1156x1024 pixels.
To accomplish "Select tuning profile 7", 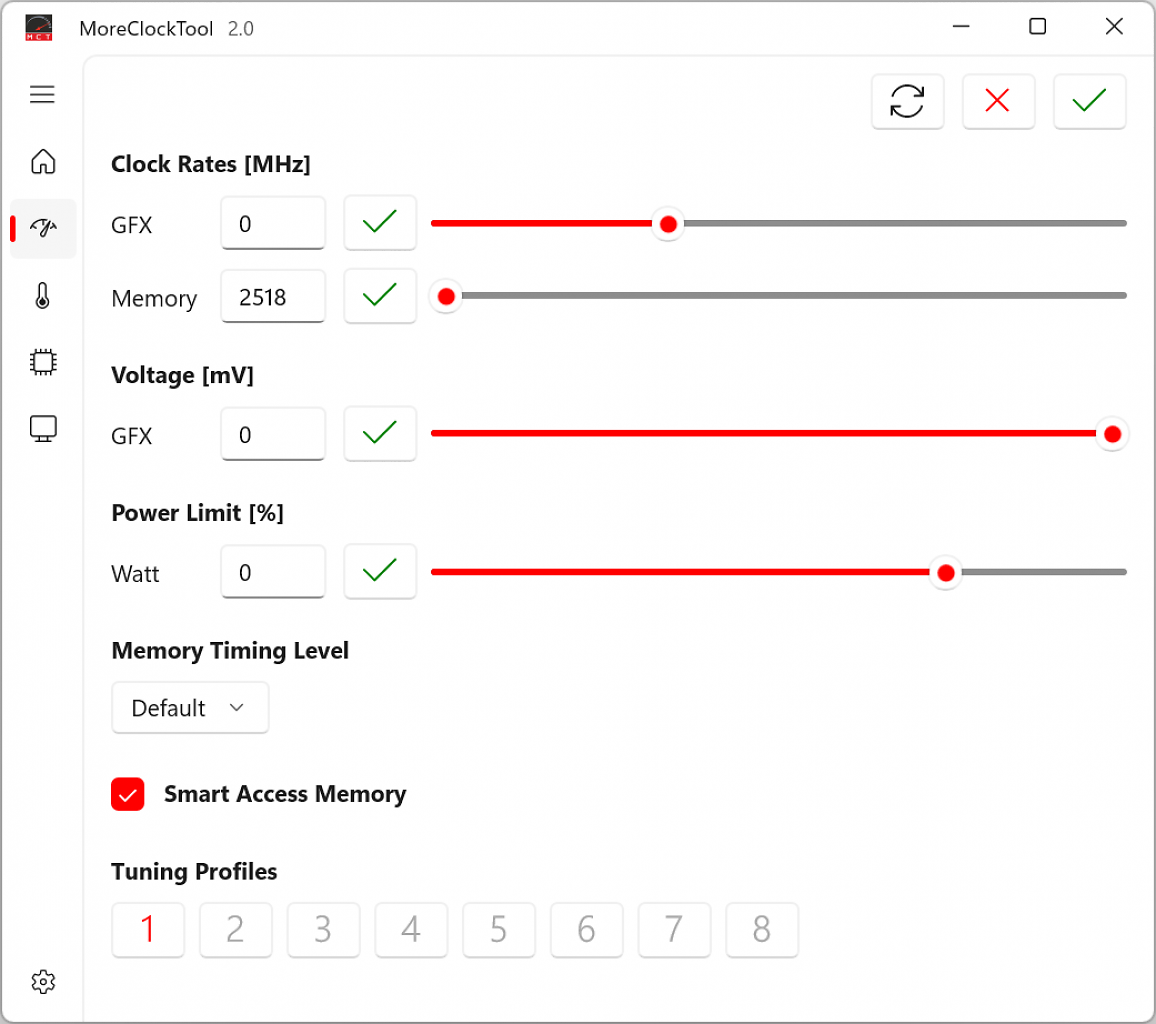I will coord(674,929).
